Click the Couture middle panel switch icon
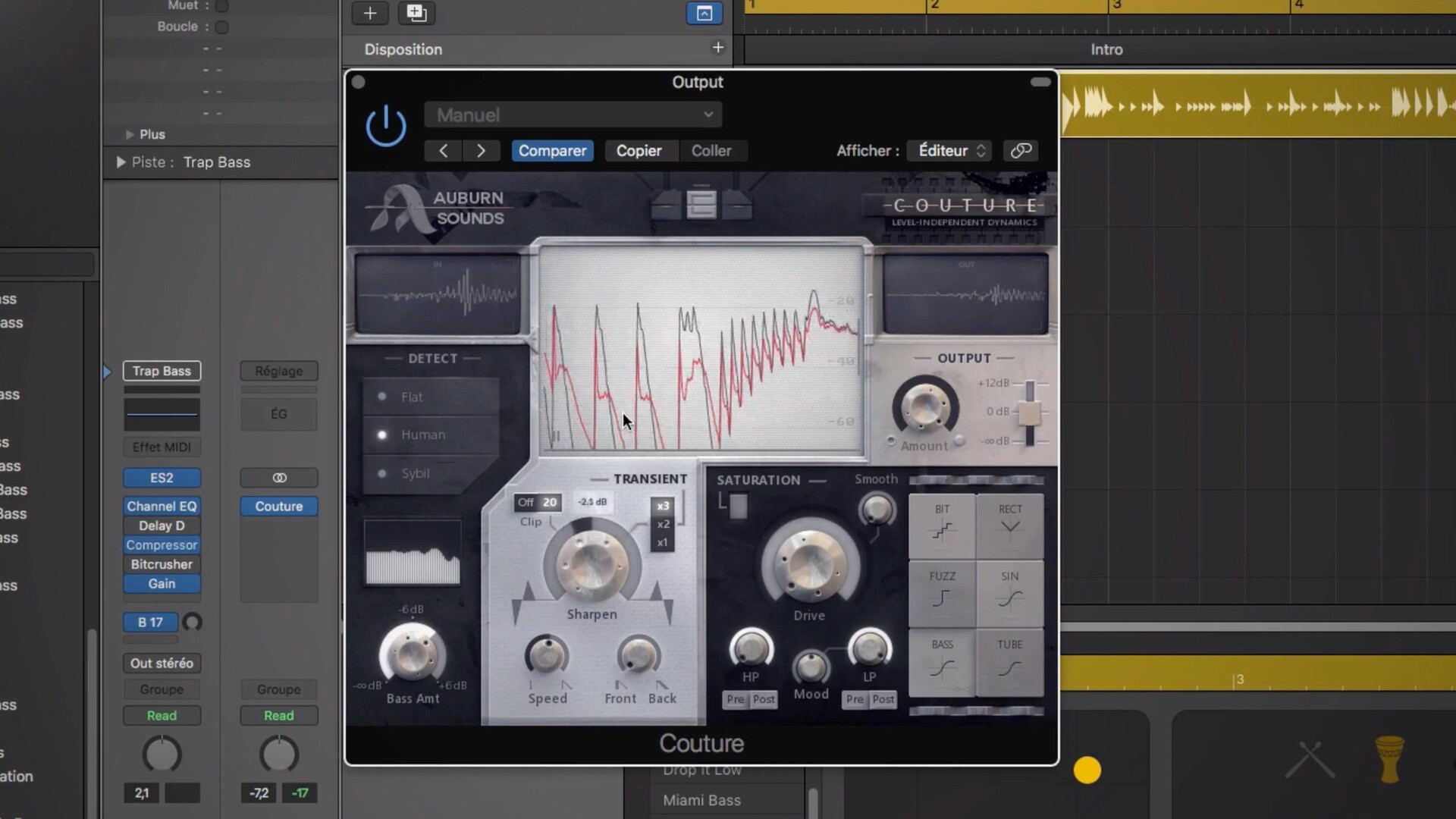This screenshot has height=819, width=1456. point(701,204)
